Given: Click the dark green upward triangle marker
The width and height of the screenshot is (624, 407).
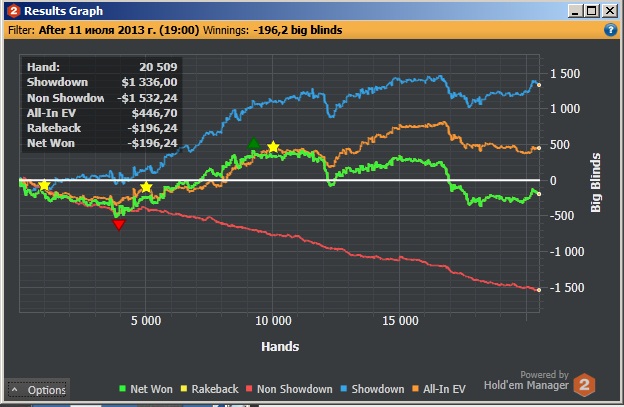Looking at the screenshot, I should 254,143.
